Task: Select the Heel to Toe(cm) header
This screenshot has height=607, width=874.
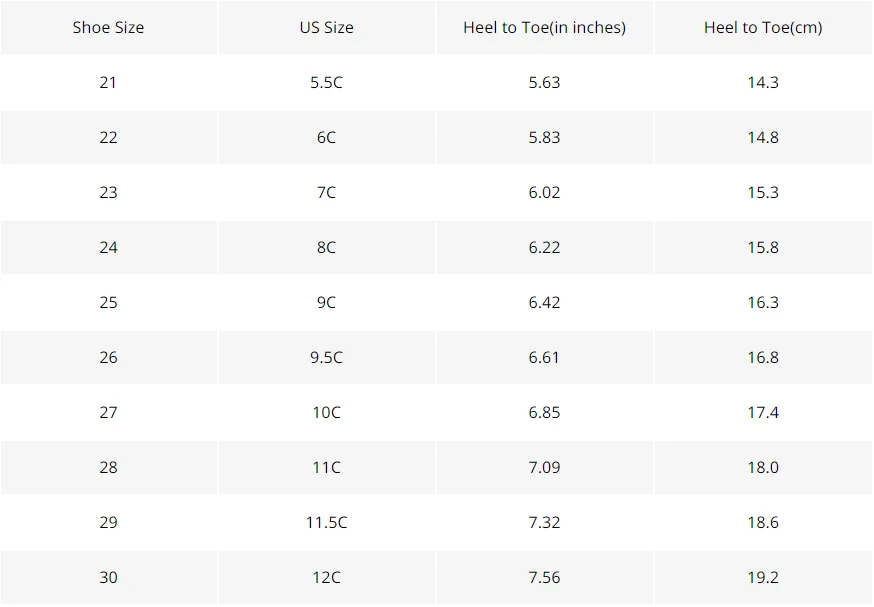Action: pos(763,27)
